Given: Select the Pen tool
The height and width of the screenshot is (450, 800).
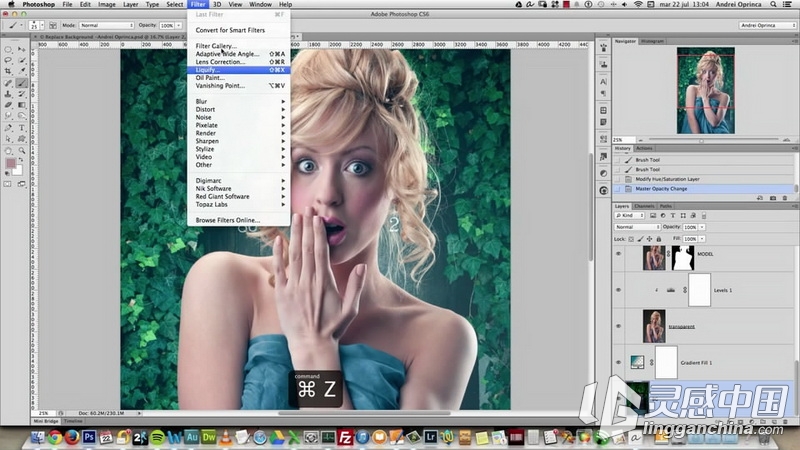Looking at the screenshot, I should (8, 128).
